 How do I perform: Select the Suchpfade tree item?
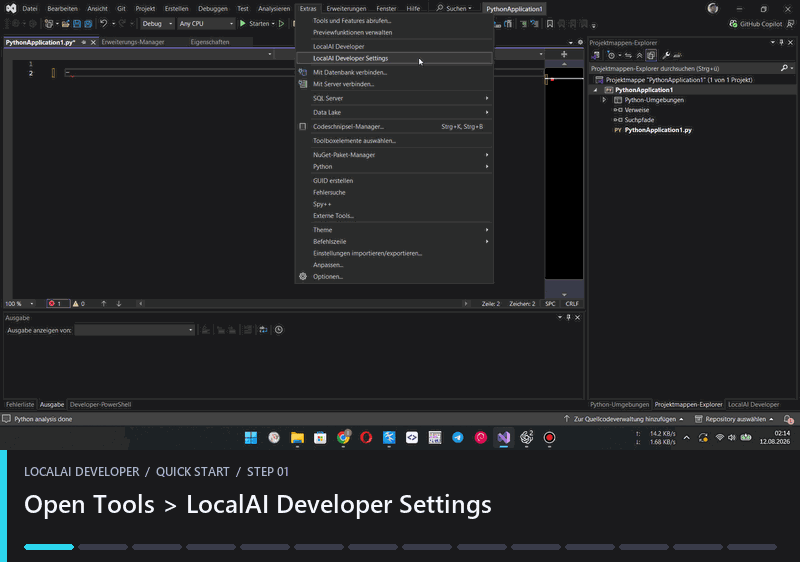pyautogui.click(x=639, y=120)
